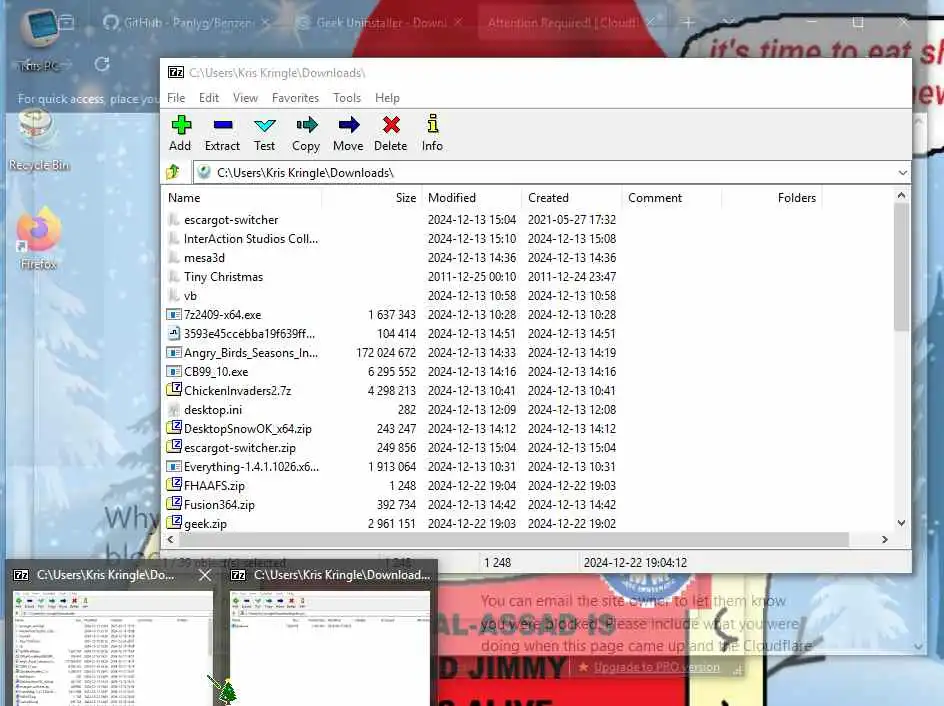Click the Move toolbar icon

tap(349, 125)
